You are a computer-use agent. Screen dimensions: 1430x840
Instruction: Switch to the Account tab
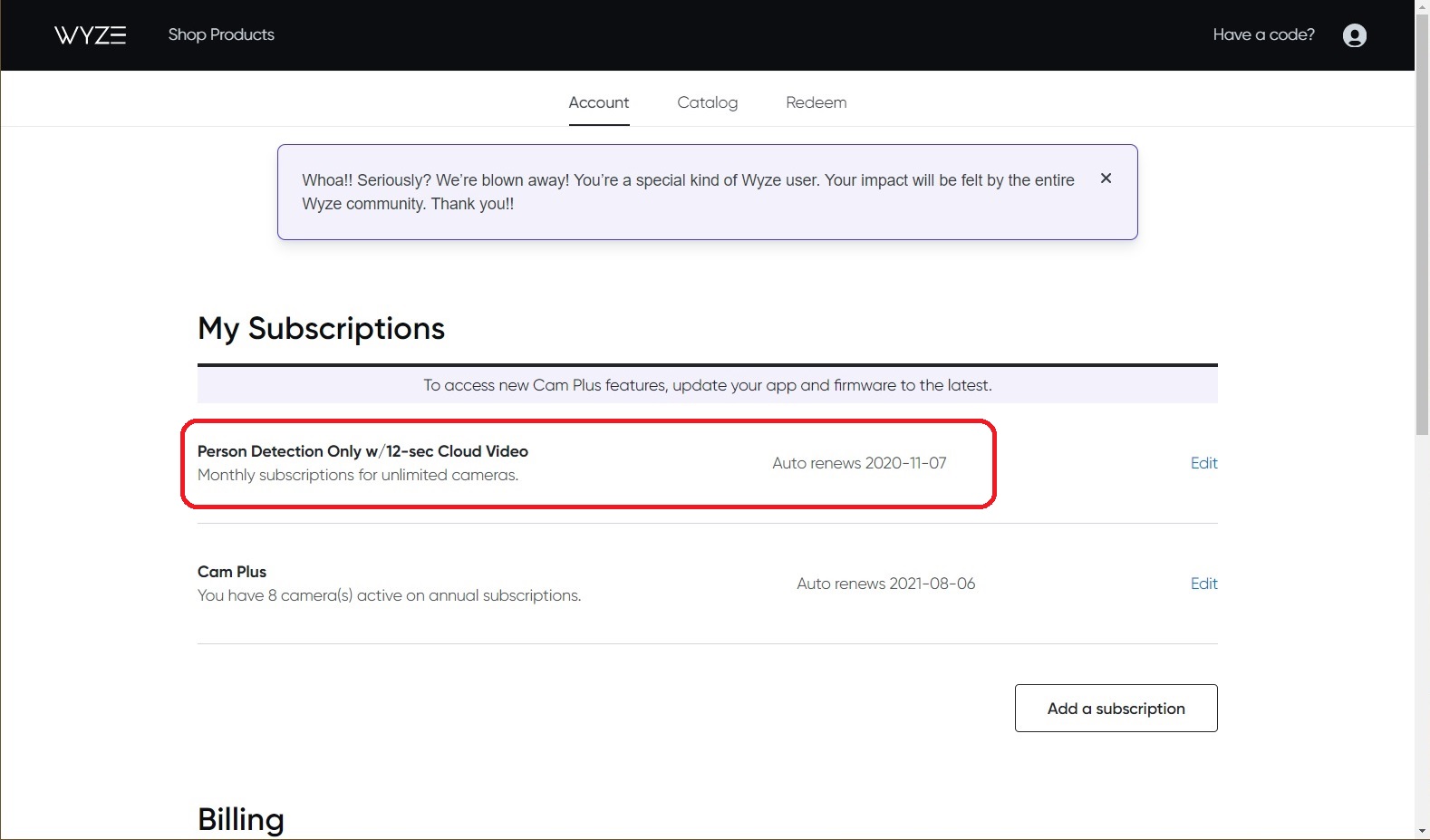tap(599, 103)
